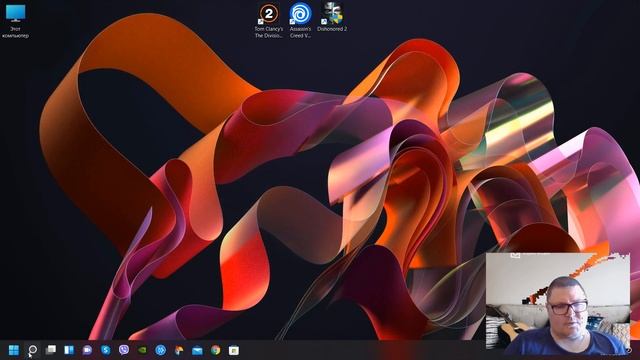Open the colorful pinwheel photos app
The image size is (640, 360).
tap(179, 350)
